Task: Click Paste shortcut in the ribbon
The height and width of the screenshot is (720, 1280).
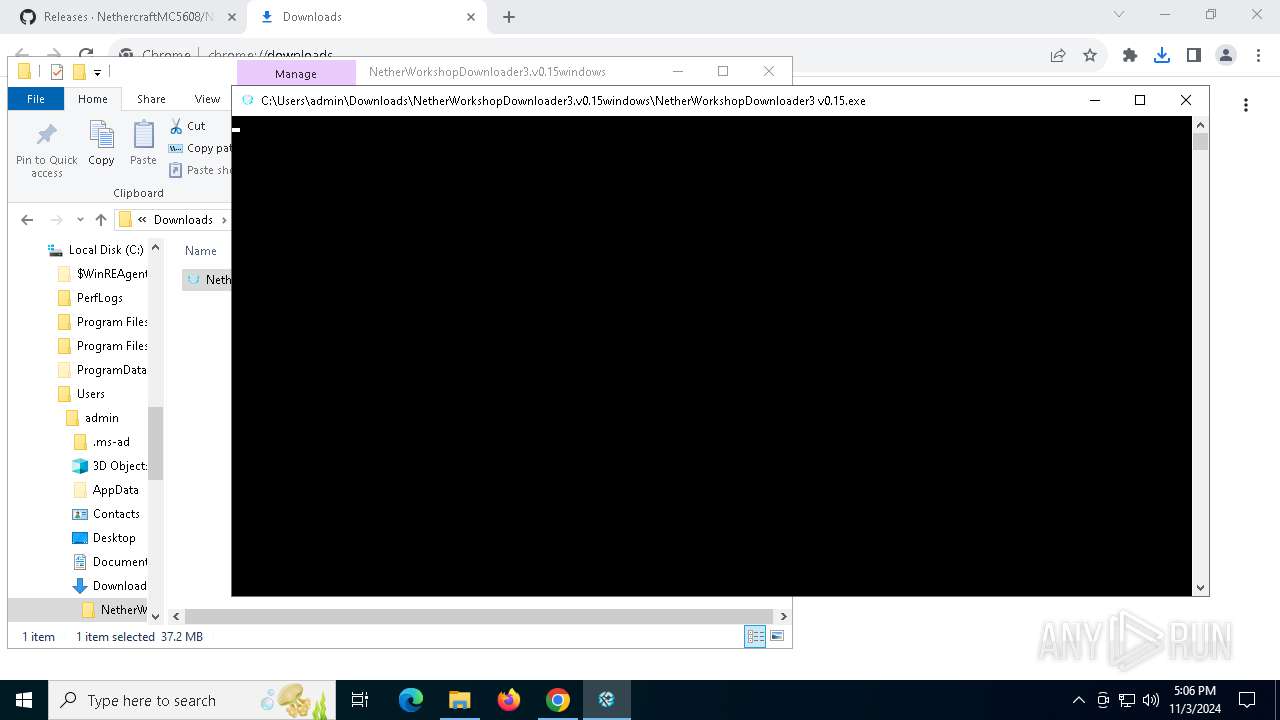Action: pos(199,170)
